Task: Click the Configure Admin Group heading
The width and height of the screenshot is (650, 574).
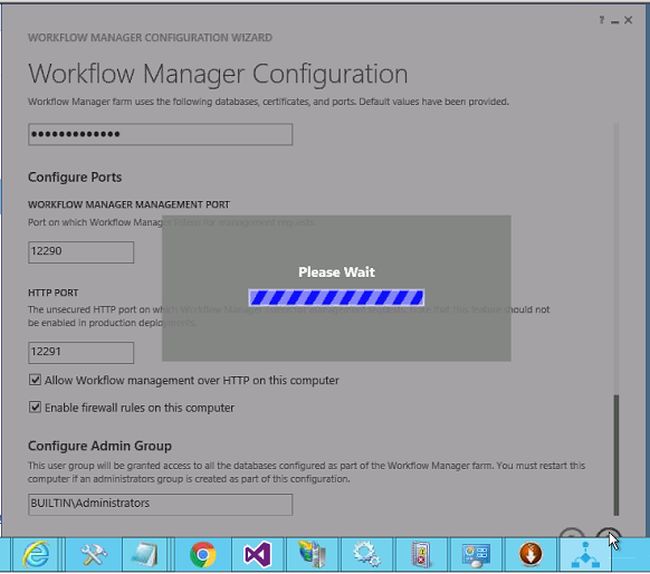Action: [100, 446]
